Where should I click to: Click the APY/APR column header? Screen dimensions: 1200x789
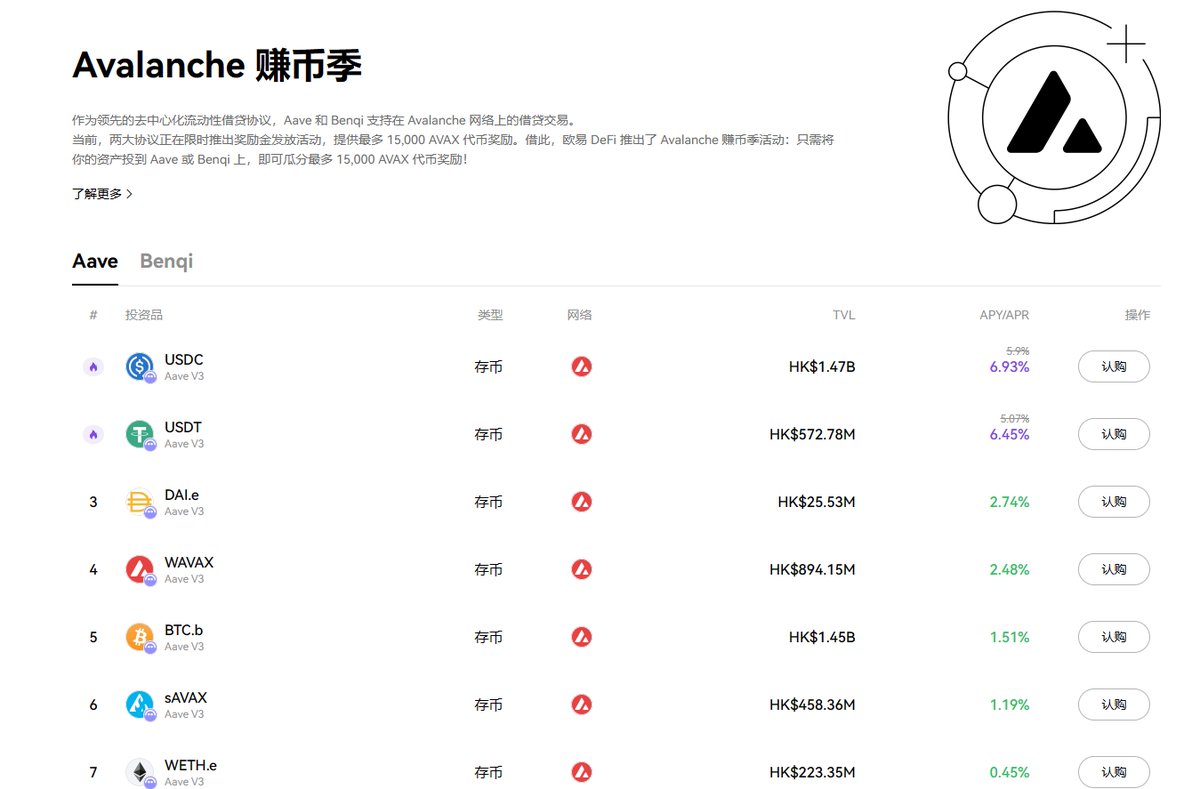pos(1004,315)
